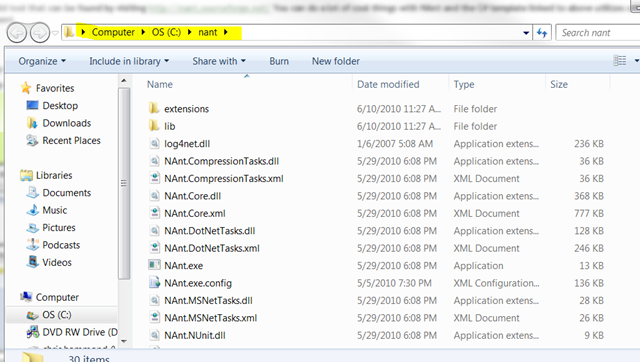640x362 pixels.
Task: Select the NAnt.exe.config file icon
Action: point(154,283)
